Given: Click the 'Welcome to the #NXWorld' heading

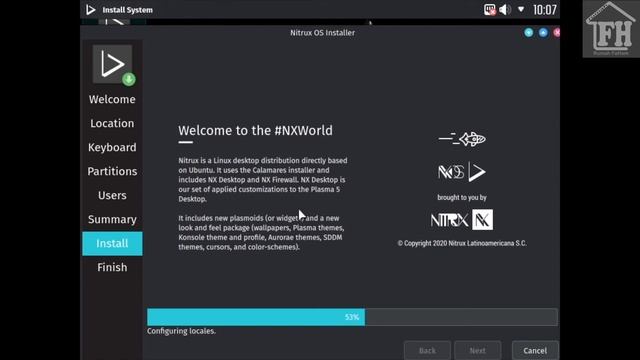Looking at the screenshot, I should coord(255,131).
